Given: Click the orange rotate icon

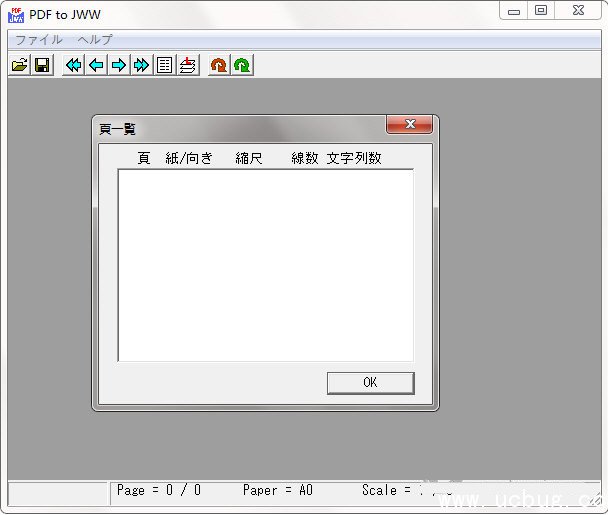Looking at the screenshot, I should [218, 65].
